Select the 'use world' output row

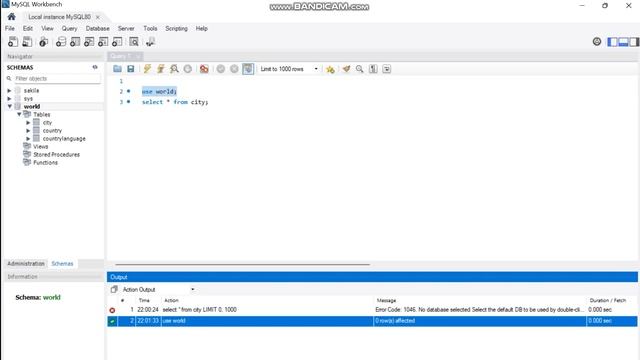coord(372,321)
